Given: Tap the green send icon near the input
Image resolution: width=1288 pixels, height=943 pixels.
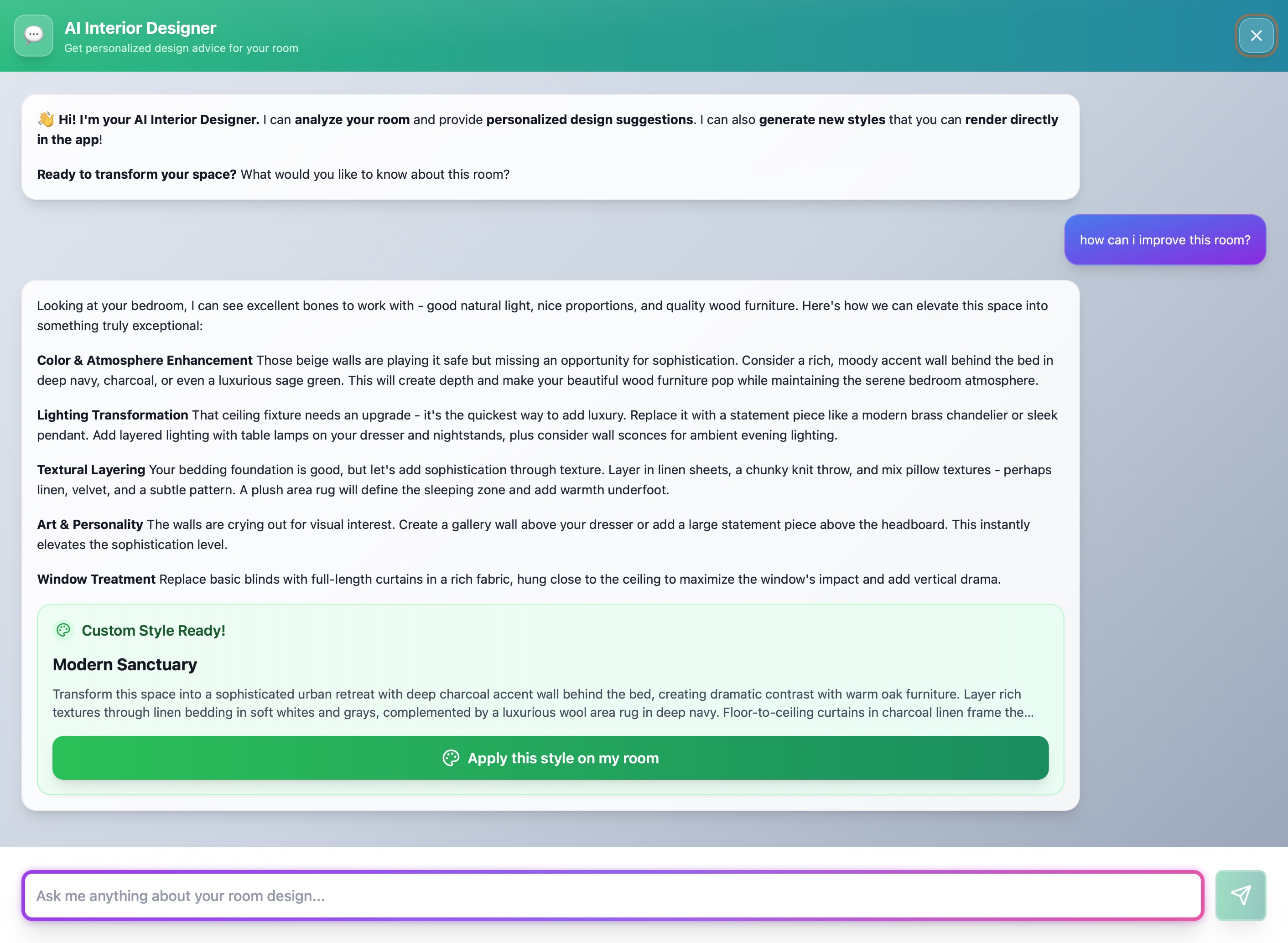Looking at the screenshot, I should 1240,895.
